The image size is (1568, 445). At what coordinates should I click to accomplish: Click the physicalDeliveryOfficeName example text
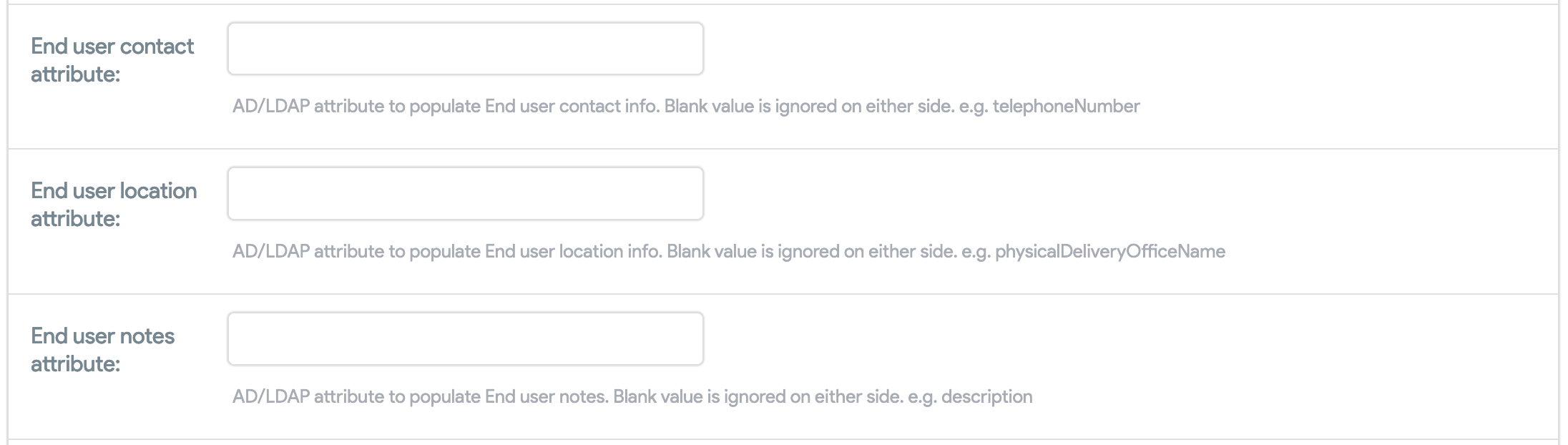pos(1109,252)
